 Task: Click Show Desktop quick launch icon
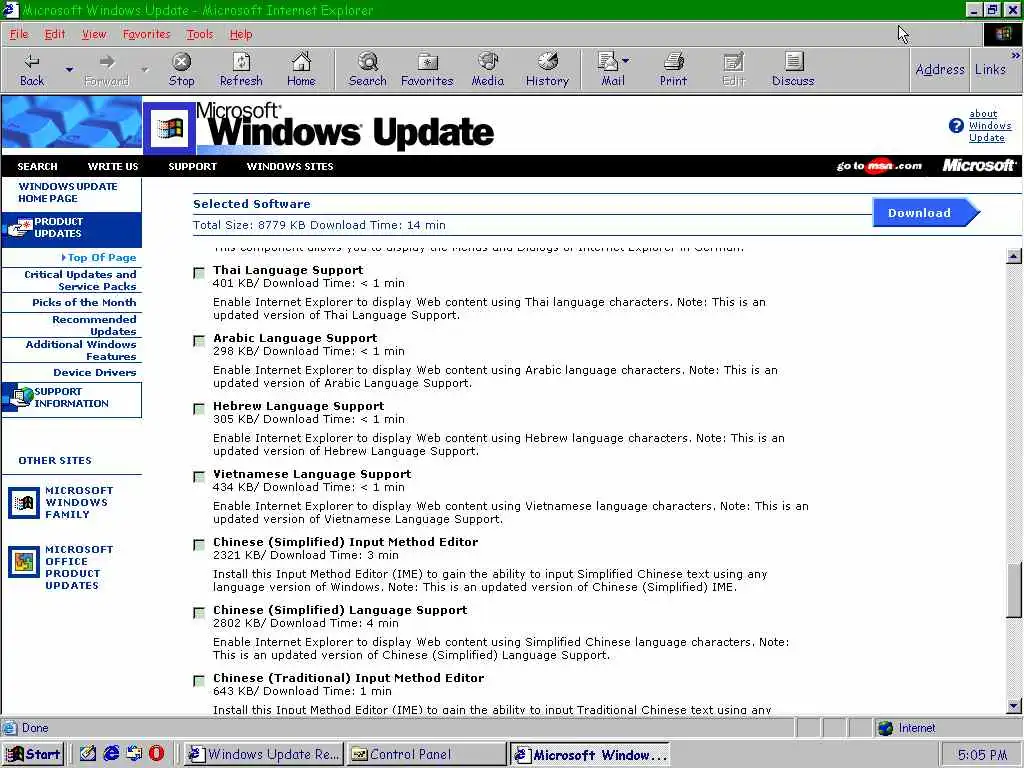click(88, 754)
